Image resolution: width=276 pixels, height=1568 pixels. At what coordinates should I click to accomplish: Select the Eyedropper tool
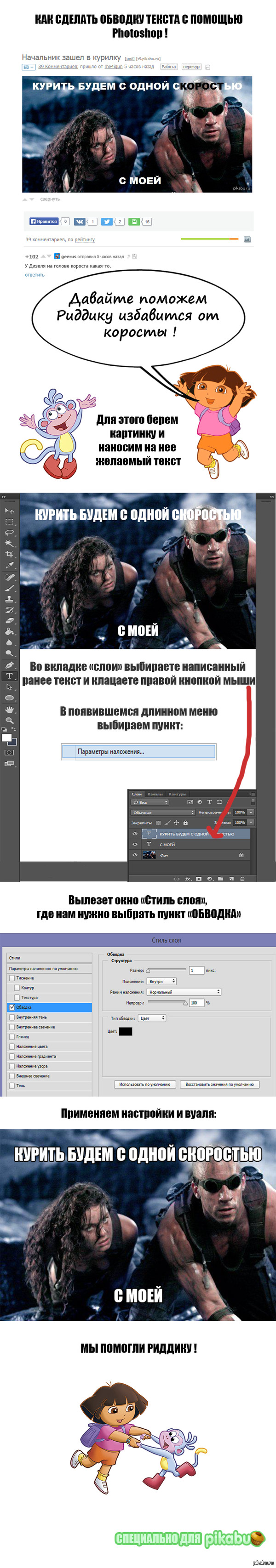tap(9, 565)
